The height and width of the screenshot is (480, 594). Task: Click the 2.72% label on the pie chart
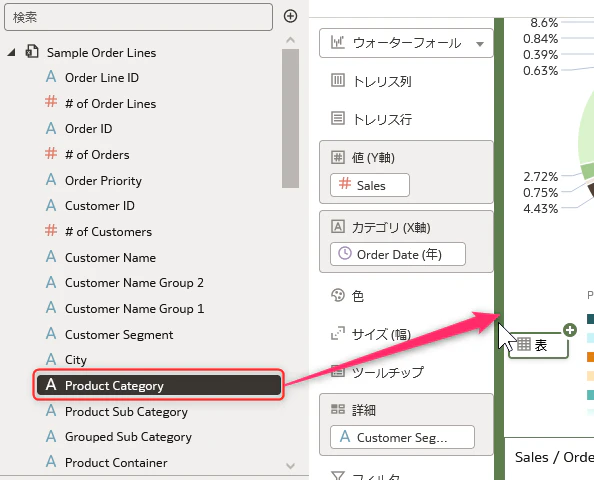541,177
